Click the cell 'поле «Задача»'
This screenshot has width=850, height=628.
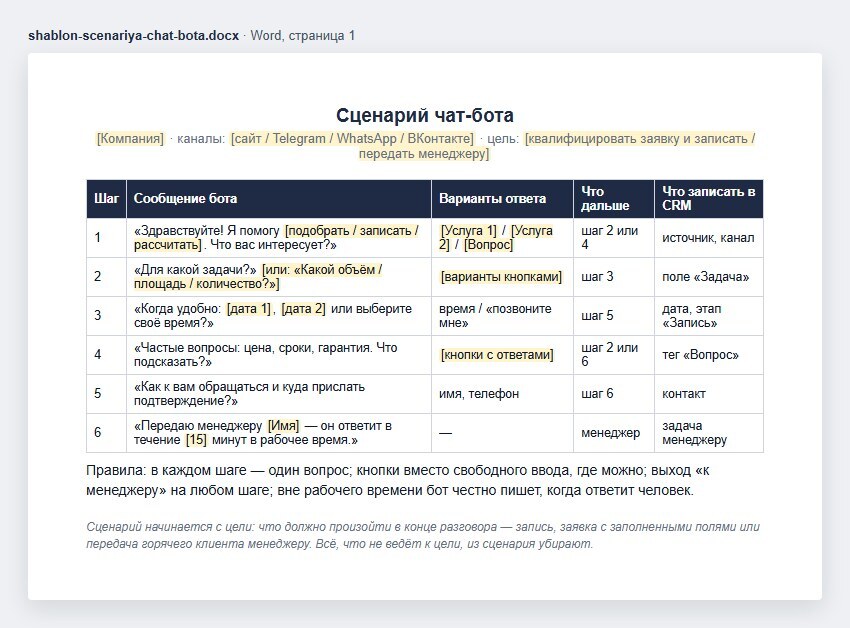click(x=709, y=277)
